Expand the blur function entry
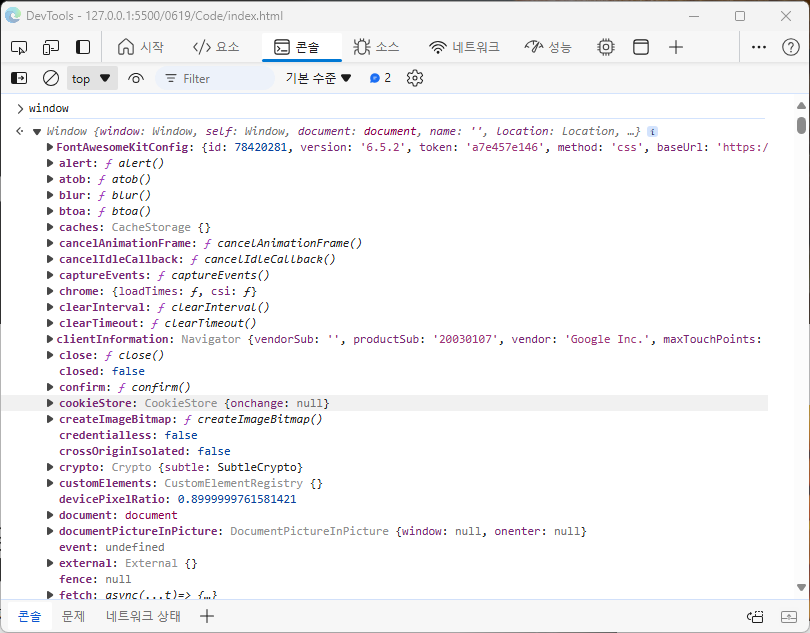810x633 pixels. click(50, 195)
